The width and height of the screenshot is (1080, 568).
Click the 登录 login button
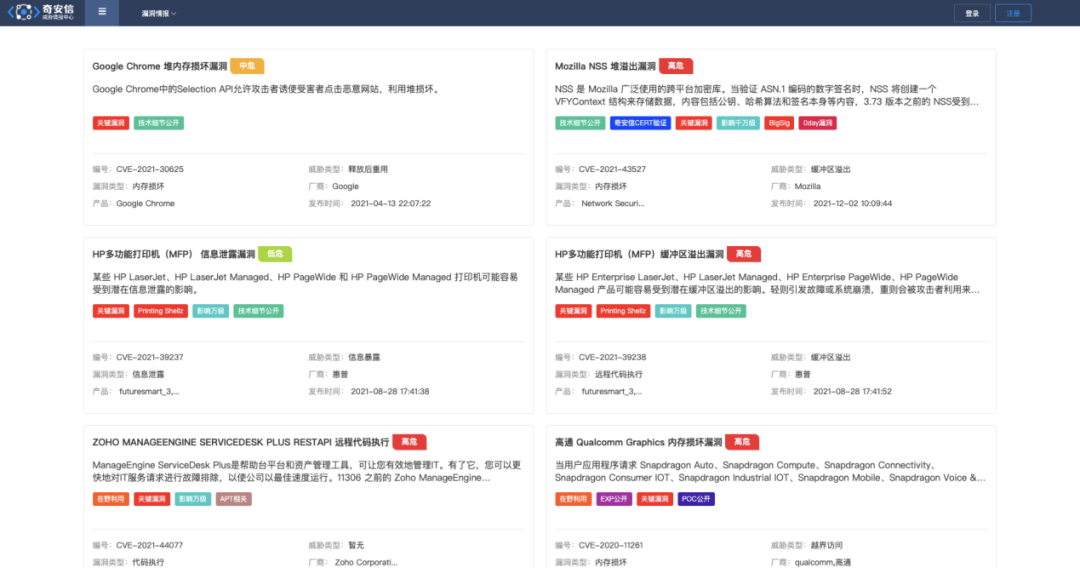(972, 13)
